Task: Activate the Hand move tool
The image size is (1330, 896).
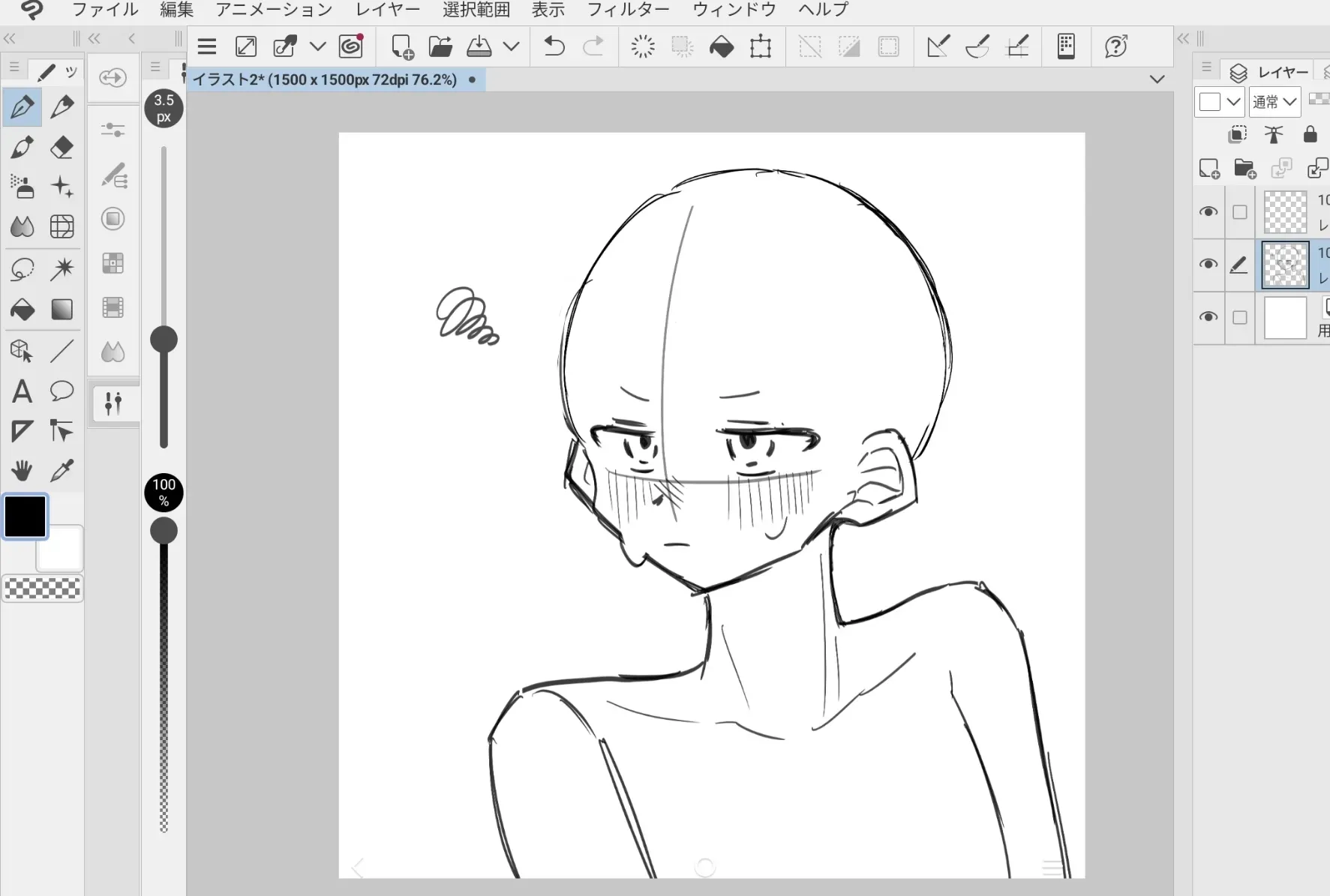Action: point(23,471)
